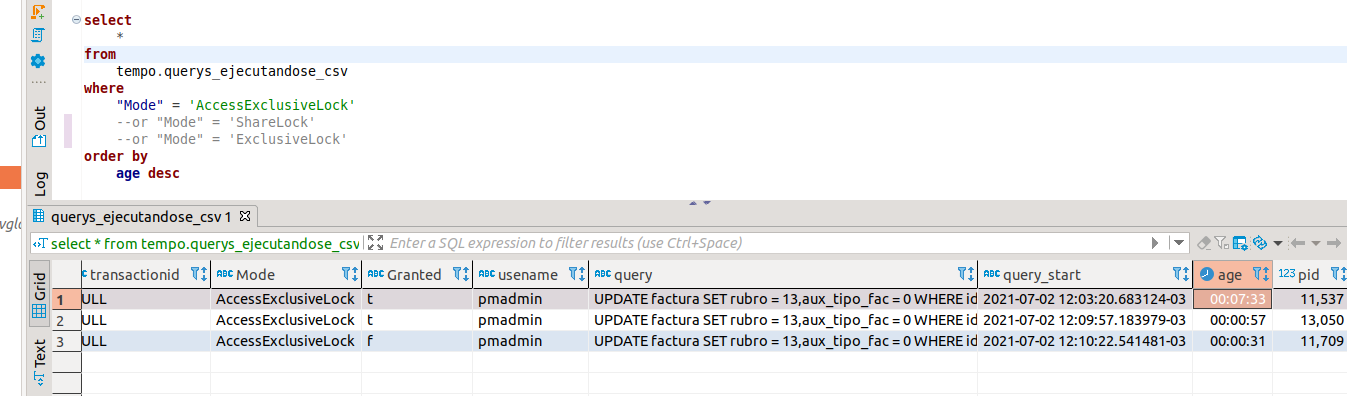
Task: Click the execute script icon in sidebar
Action: click(38, 12)
